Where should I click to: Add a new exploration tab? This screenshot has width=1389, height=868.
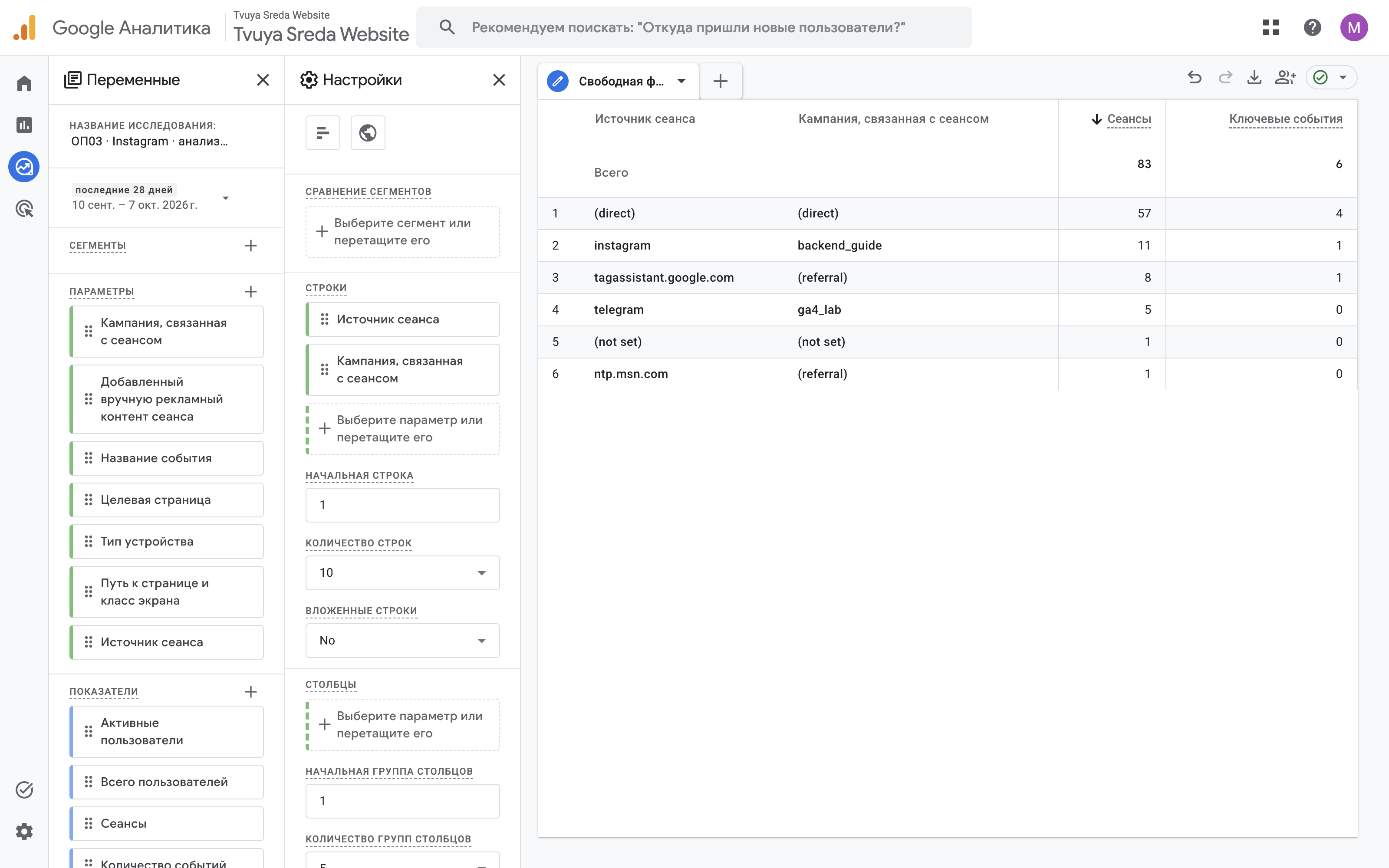[x=721, y=81]
